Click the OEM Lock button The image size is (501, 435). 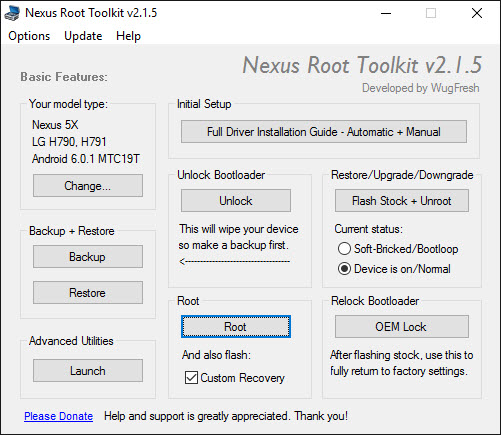(x=402, y=327)
